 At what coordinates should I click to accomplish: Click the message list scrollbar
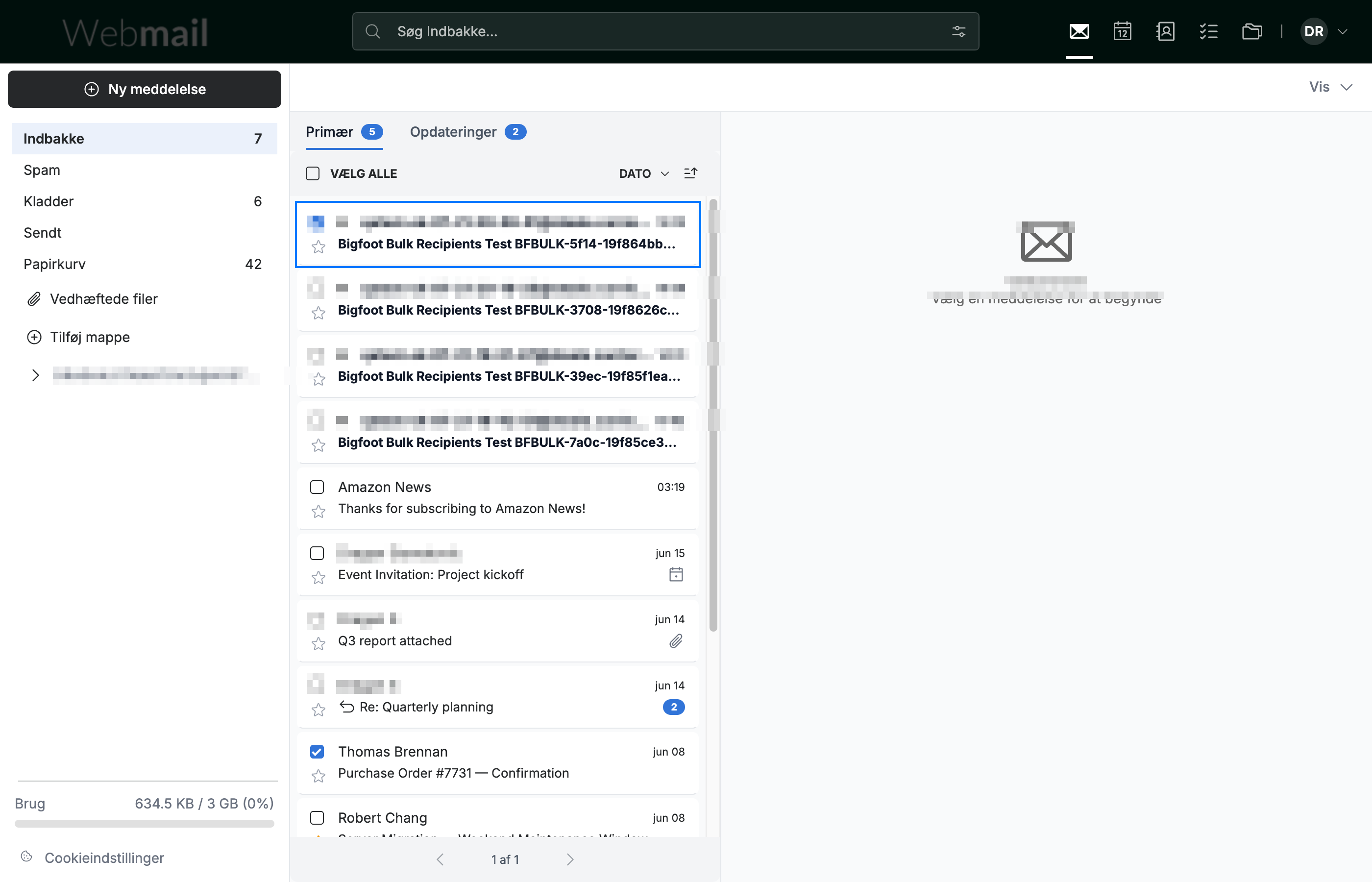(x=713, y=415)
